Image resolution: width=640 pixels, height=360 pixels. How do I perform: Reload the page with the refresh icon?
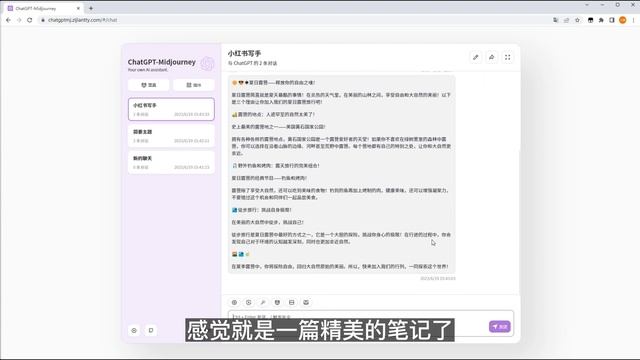point(29,20)
